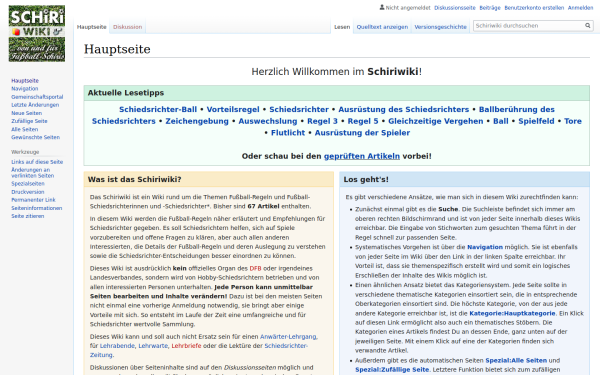
Task: Click Seite zitieren
Action: [28, 216]
